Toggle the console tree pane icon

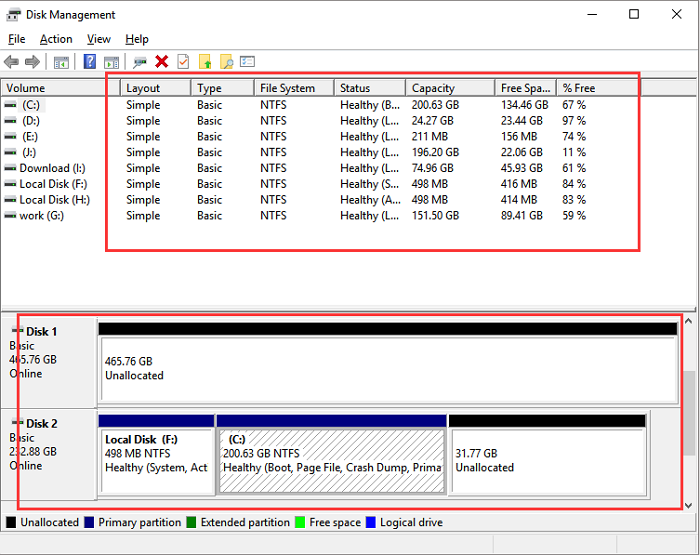click(x=62, y=62)
